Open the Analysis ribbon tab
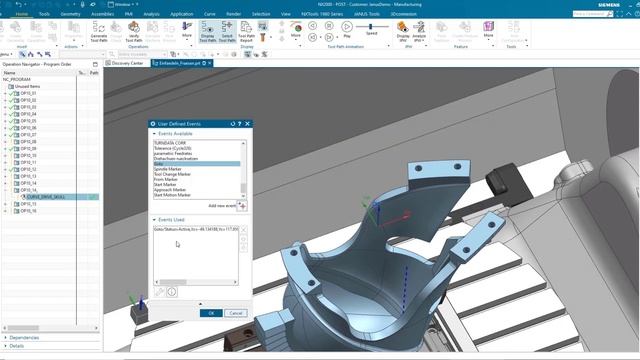Screen dimensions: 640x360 point(151,14)
